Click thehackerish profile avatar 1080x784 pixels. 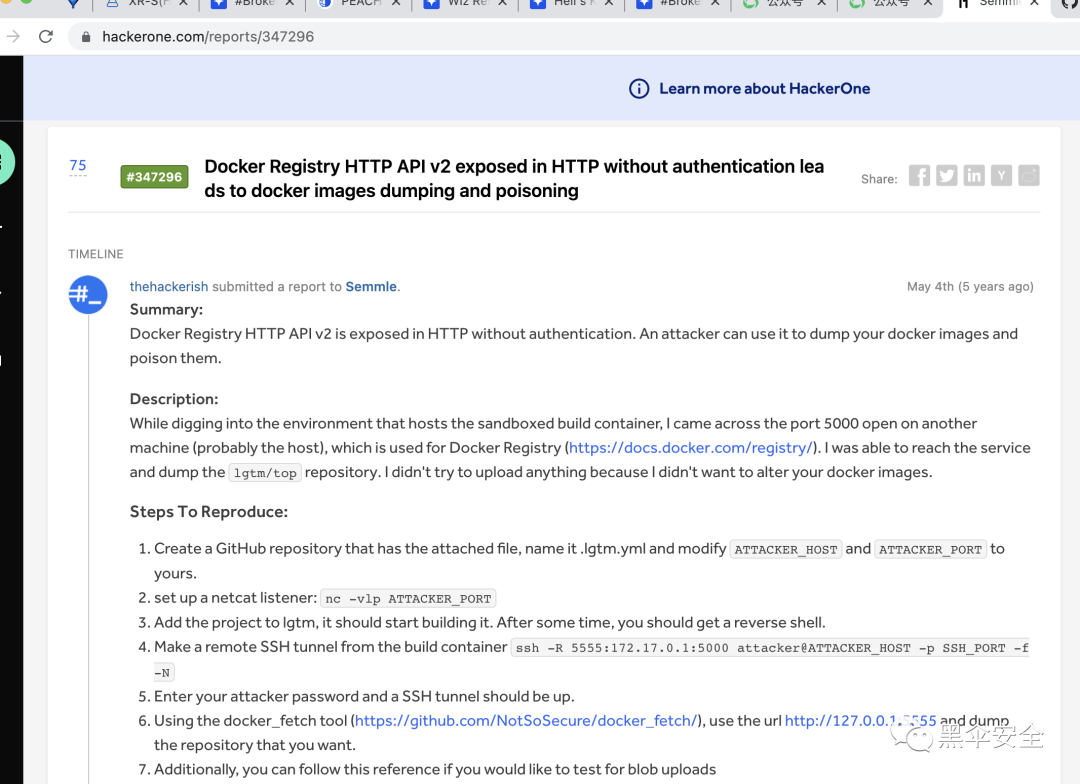(87, 295)
